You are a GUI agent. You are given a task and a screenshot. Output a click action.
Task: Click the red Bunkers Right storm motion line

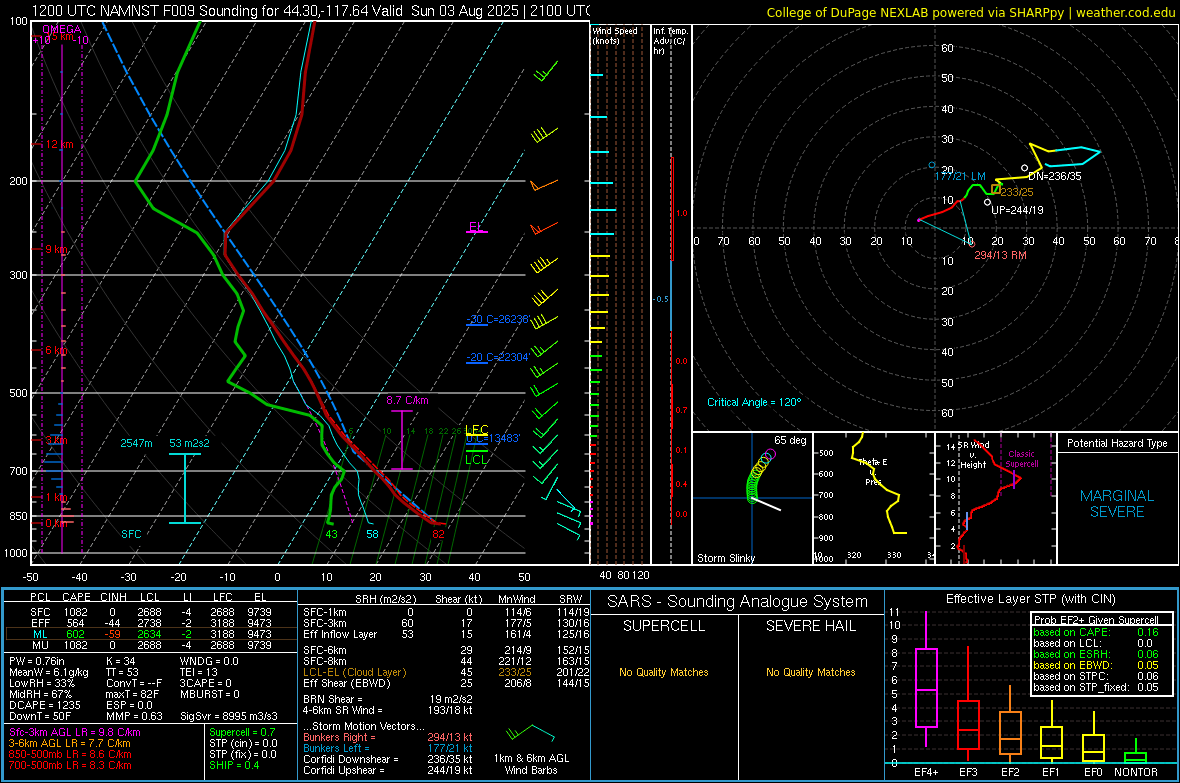coord(388,737)
